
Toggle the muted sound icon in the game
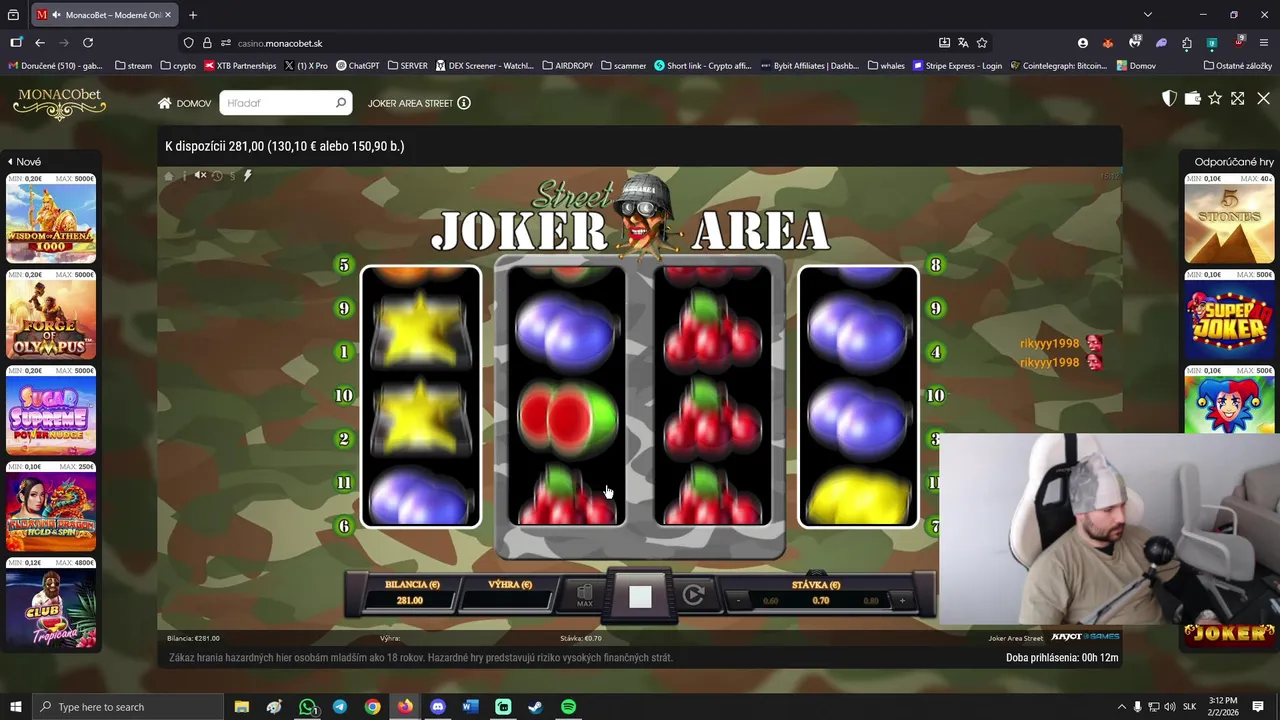pos(200,176)
